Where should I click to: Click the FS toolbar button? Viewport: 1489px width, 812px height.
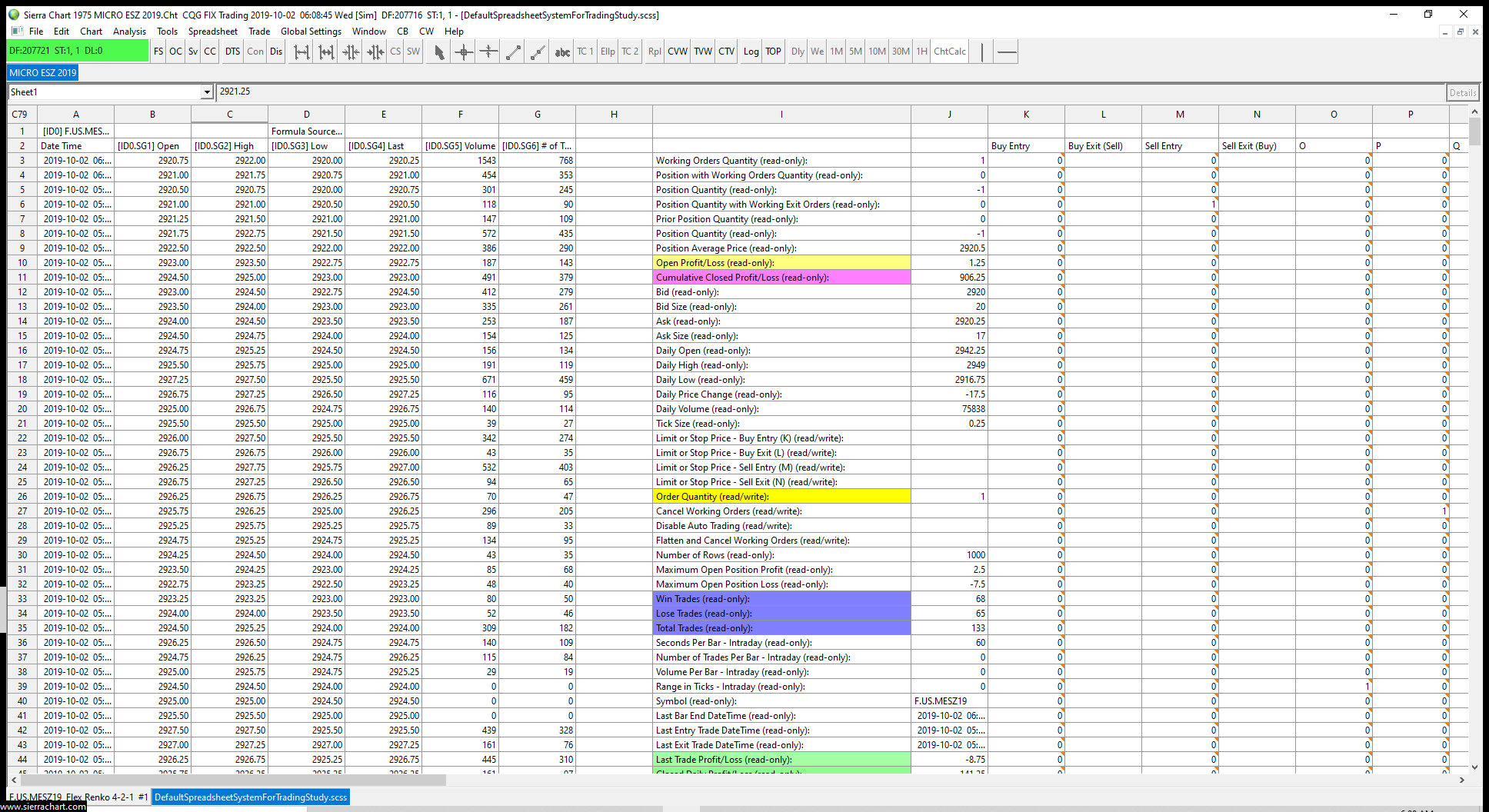pyautogui.click(x=158, y=52)
